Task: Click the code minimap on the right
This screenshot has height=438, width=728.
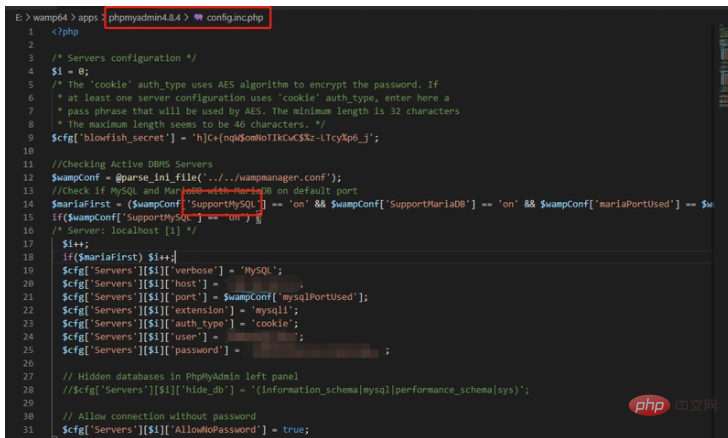Action: [723, 67]
